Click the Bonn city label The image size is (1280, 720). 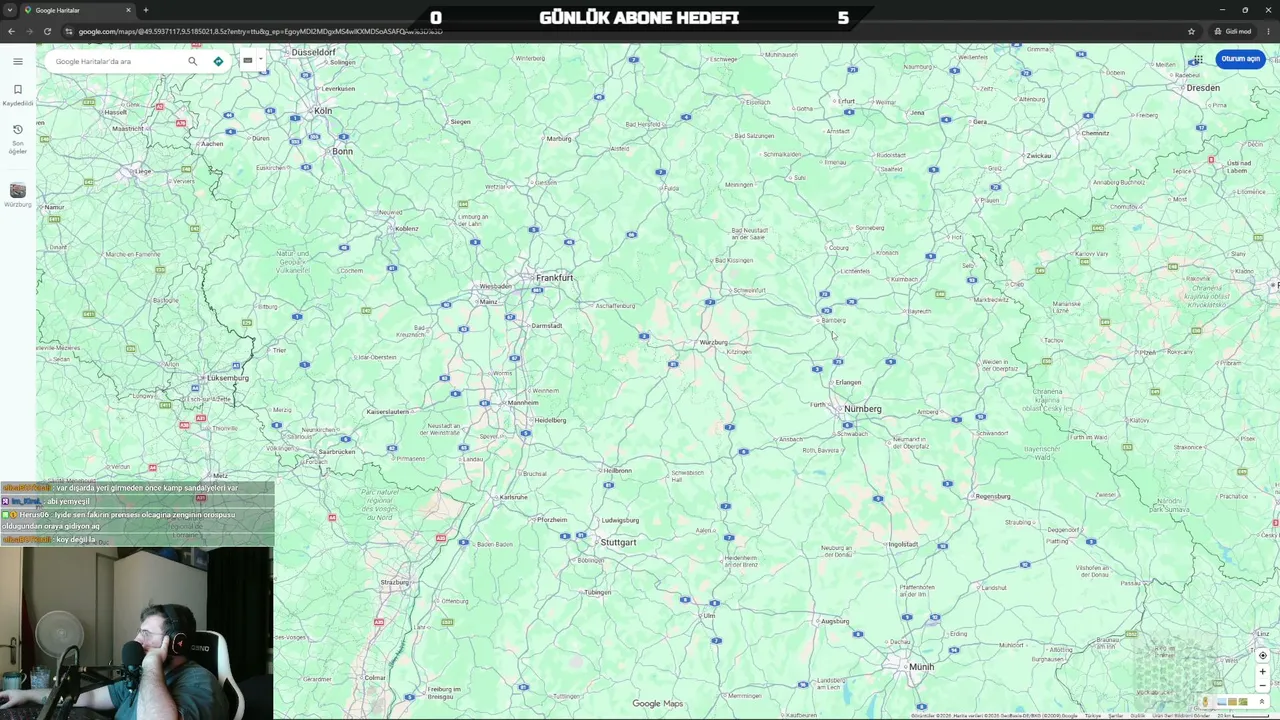[342, 151]
